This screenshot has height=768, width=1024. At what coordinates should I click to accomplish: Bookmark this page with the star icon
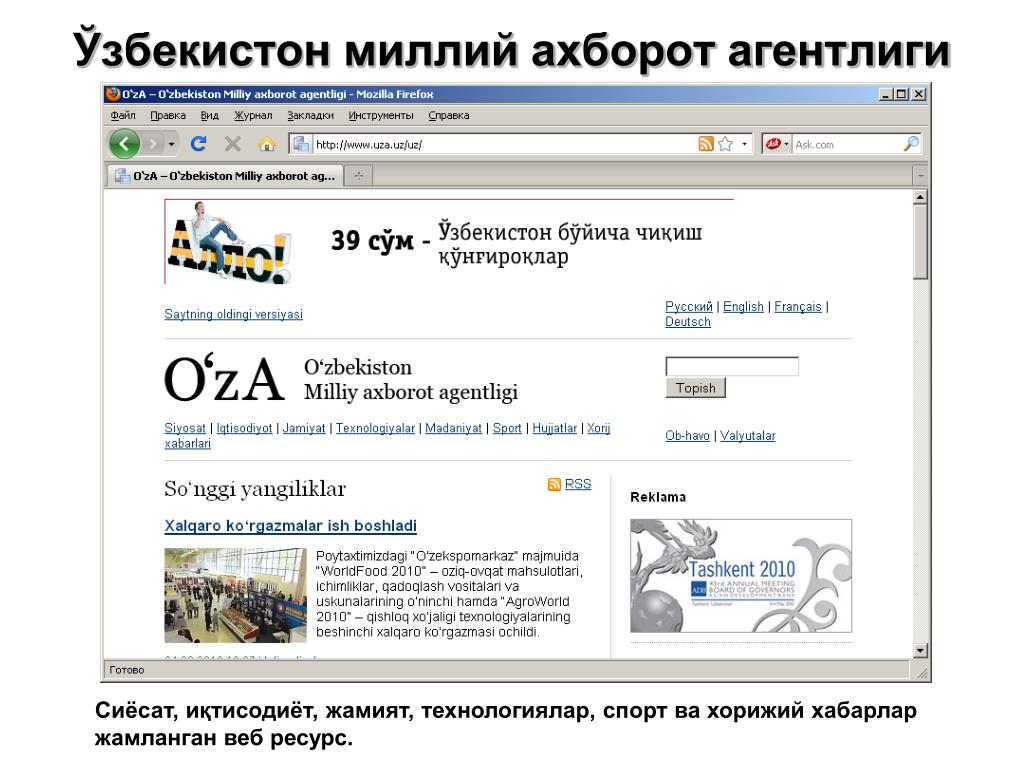tap(725, 144)
